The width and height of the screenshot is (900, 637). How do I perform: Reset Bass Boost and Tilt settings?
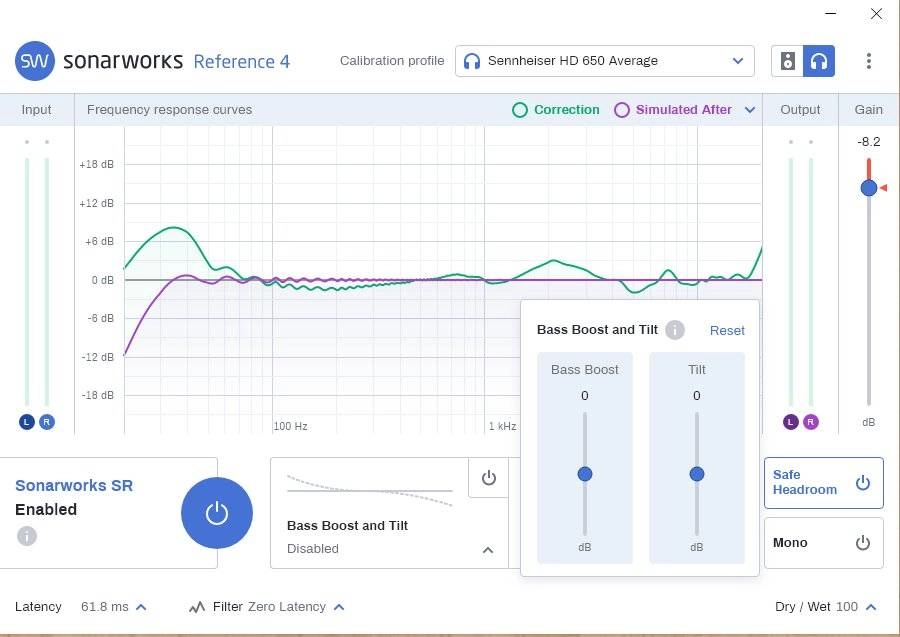click(x=727, y=331)
